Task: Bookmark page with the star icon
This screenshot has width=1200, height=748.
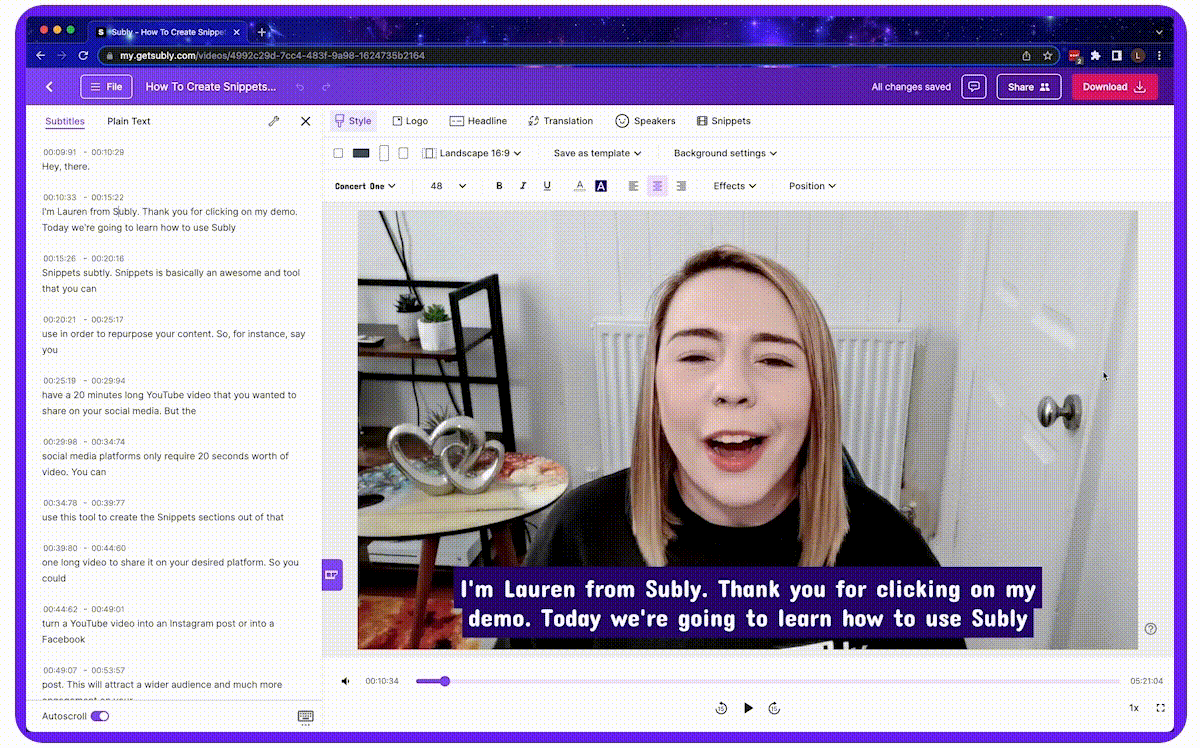Action: tap(1048, 56)
